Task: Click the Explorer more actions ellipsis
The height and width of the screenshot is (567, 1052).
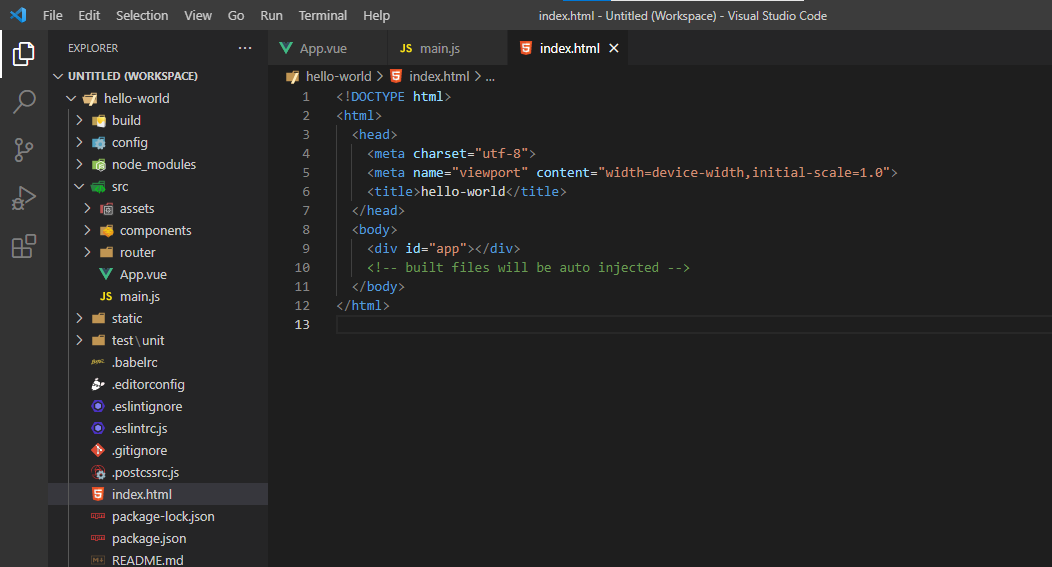Action: click(x=245, y=48)
